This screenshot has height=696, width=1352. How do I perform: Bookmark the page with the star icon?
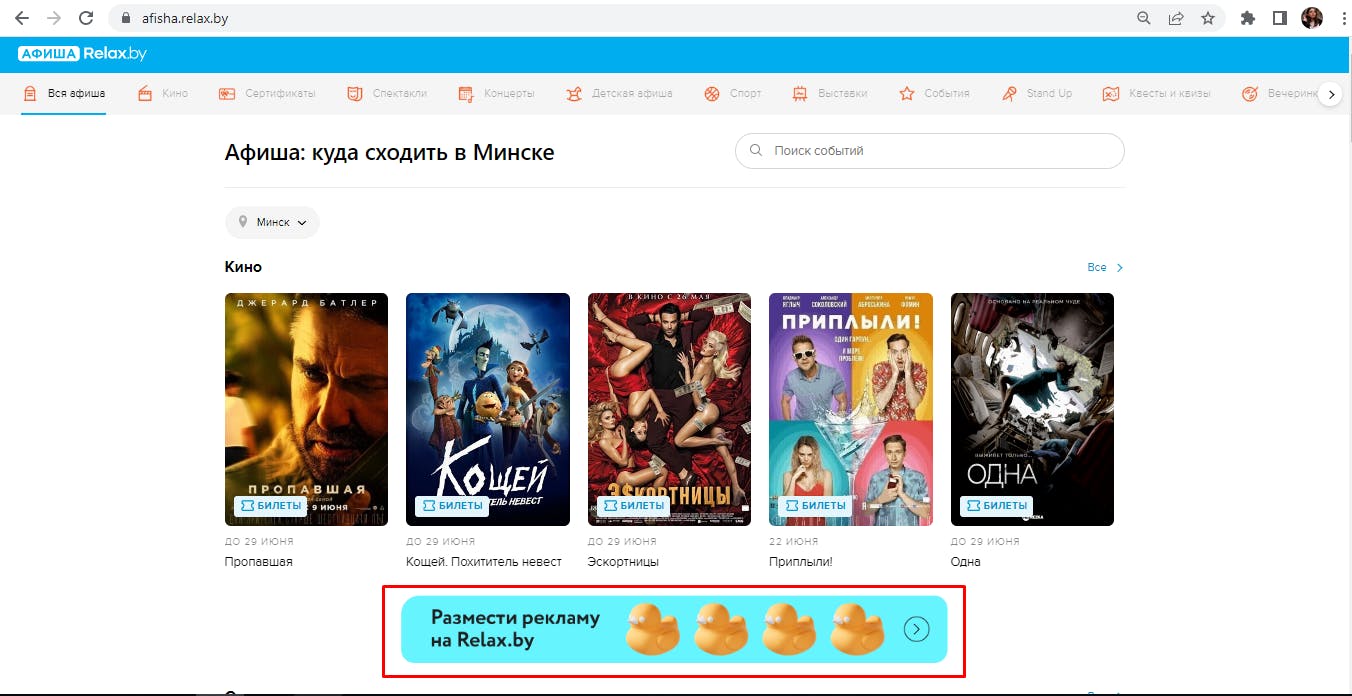[1208, 18]
